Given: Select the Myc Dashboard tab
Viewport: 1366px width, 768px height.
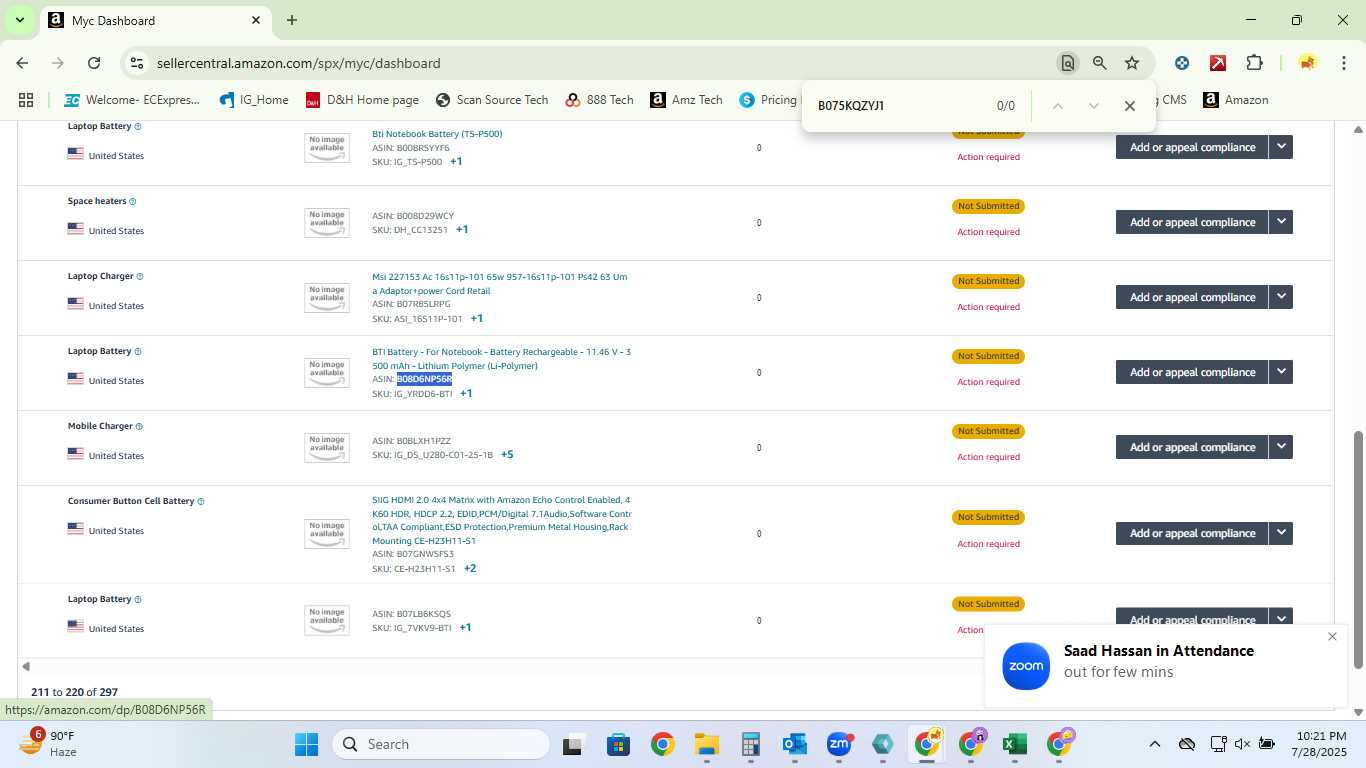Looking at the screenshot, I should (155, 20).
